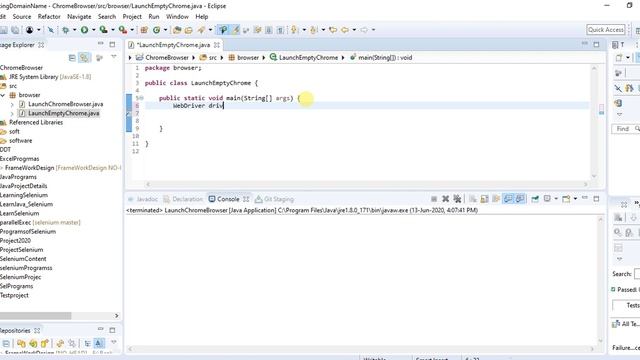The image size is (640, 360).
Task: Click the user profile toolbar icon
Action: (30, 30)
